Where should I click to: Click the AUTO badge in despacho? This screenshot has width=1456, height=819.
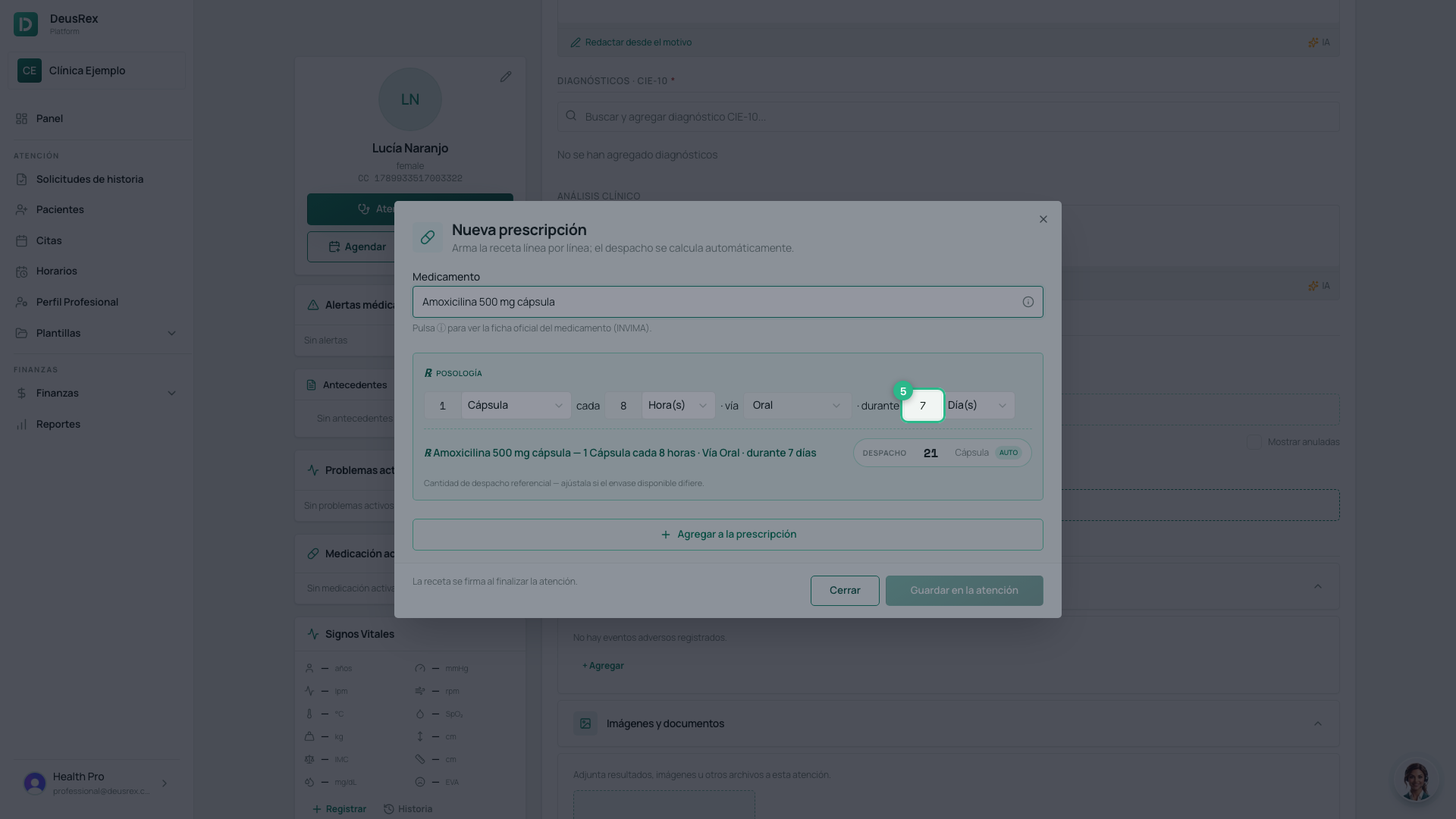point(1009,453)
